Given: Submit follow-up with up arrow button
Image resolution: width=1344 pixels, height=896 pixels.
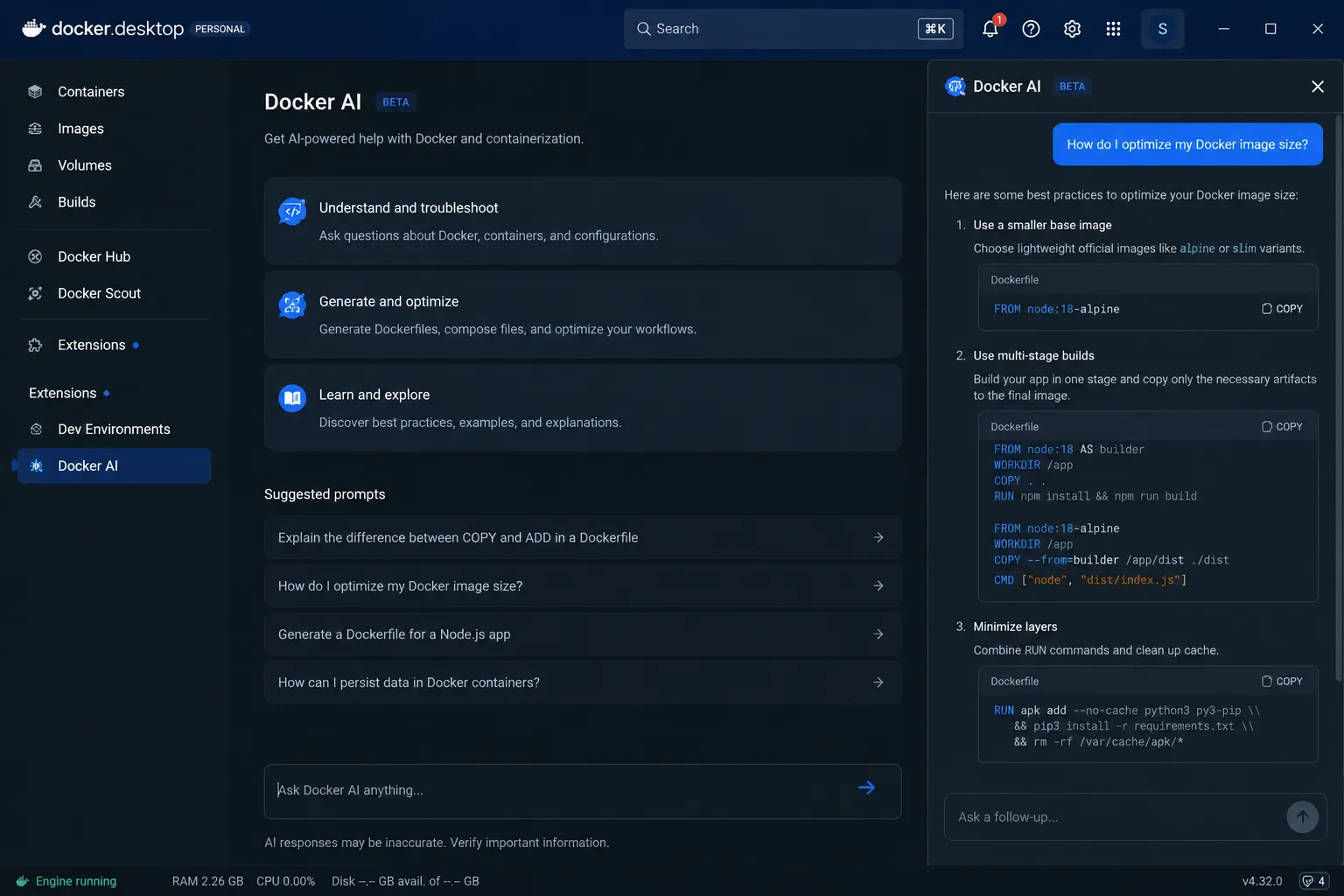Looking at the screenshot, I should (x=1302, y=817).
